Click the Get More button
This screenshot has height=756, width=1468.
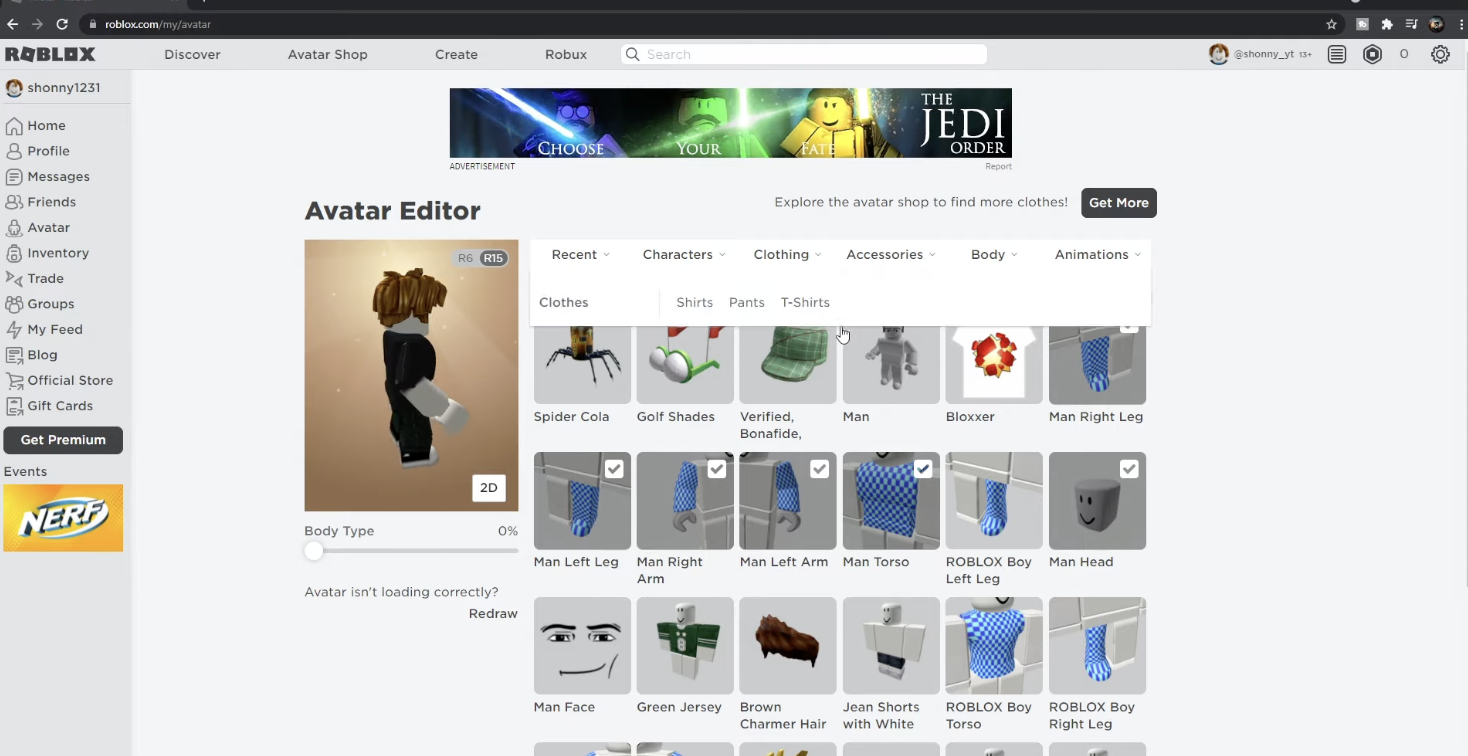click(x=1119, y=203)
